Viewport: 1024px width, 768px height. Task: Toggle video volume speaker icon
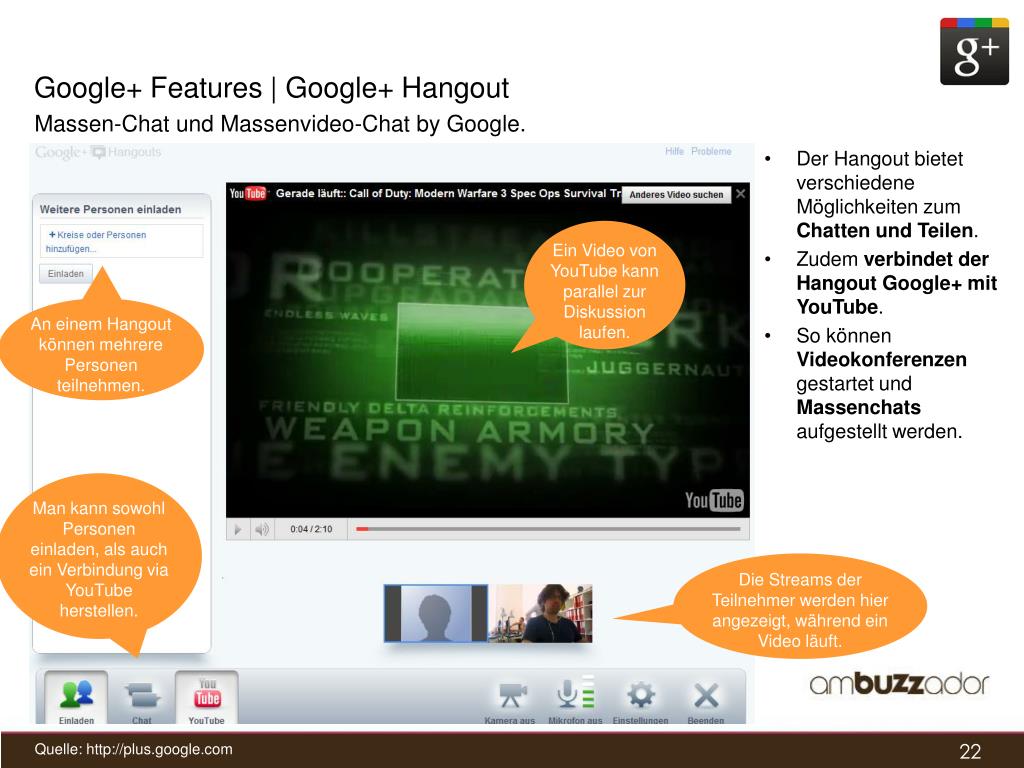click(x=262, y=530)
